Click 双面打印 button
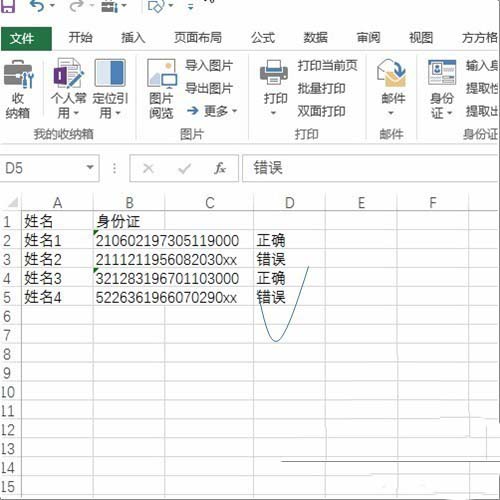Image resolution: width=500 pixels, height=500 pixels. coord(321,111)
